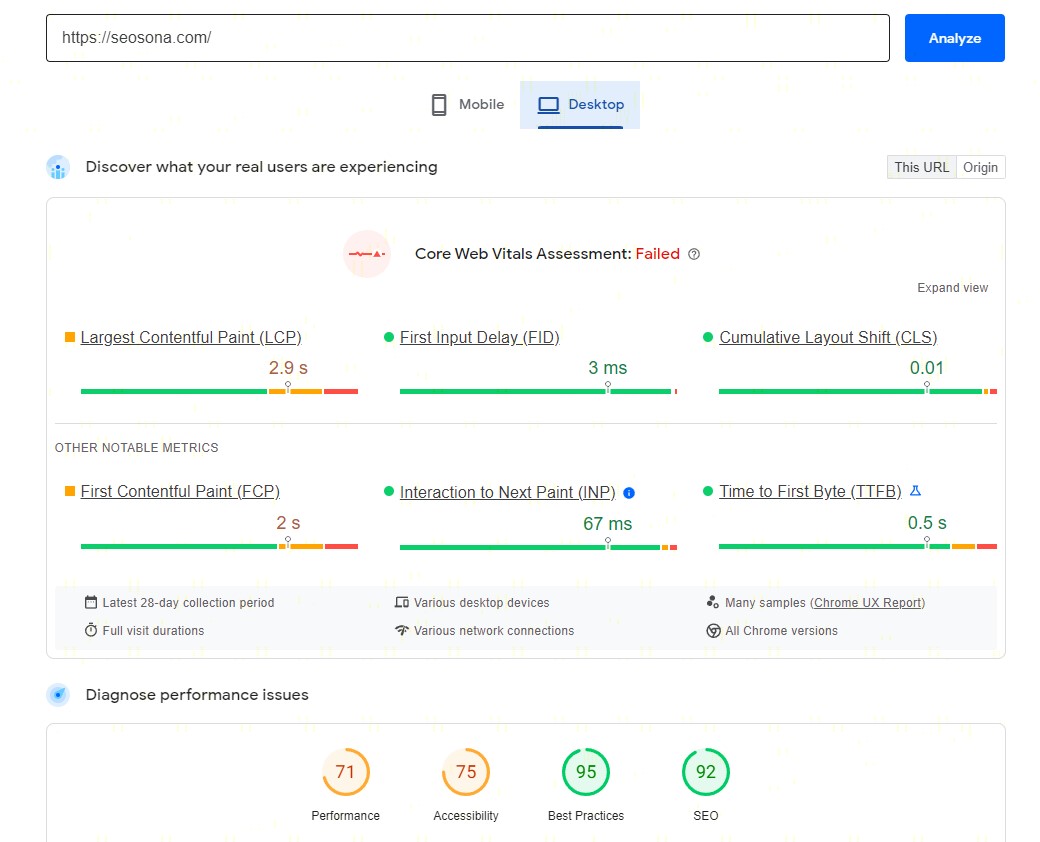
Task: Open First Contentful Paint (FCP) link
Action: [x=180, y=491]
